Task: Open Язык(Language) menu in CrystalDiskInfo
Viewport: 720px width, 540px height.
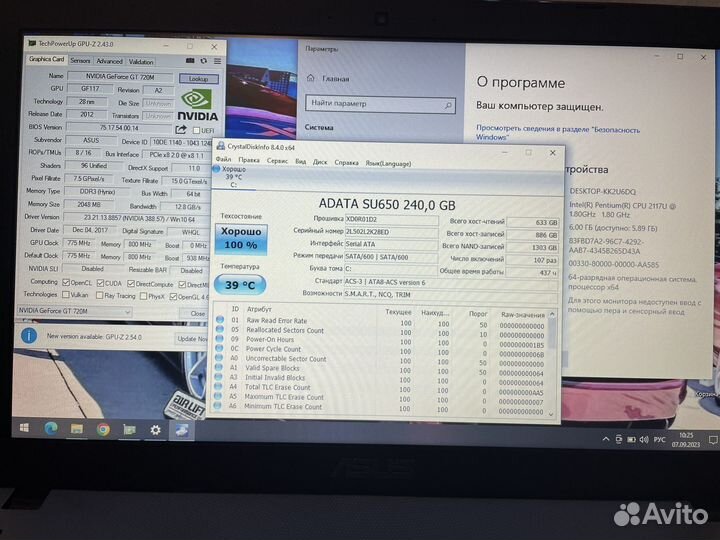Action: [388, 163]
